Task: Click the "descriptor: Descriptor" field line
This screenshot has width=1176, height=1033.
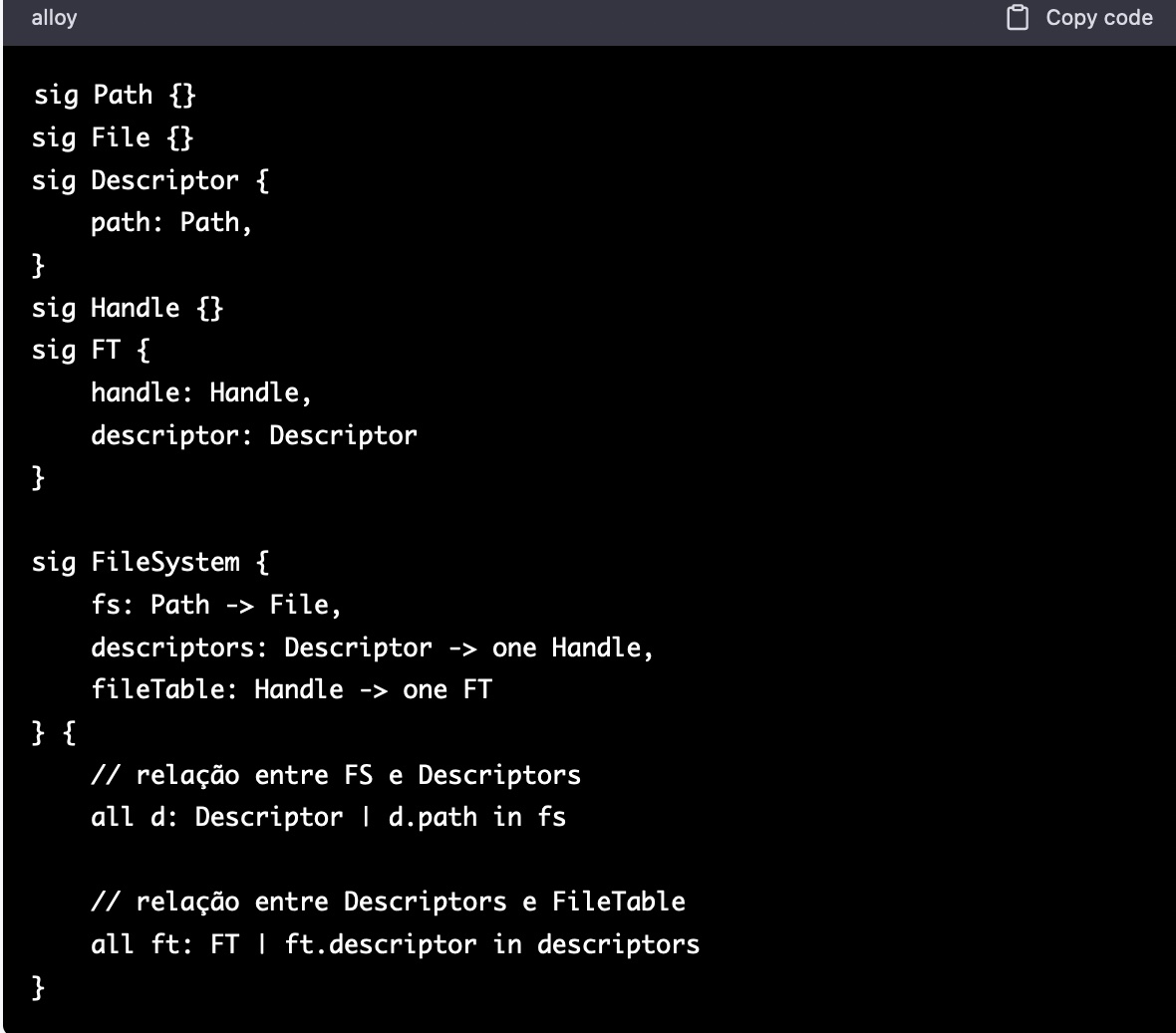Action: point(254,435)
